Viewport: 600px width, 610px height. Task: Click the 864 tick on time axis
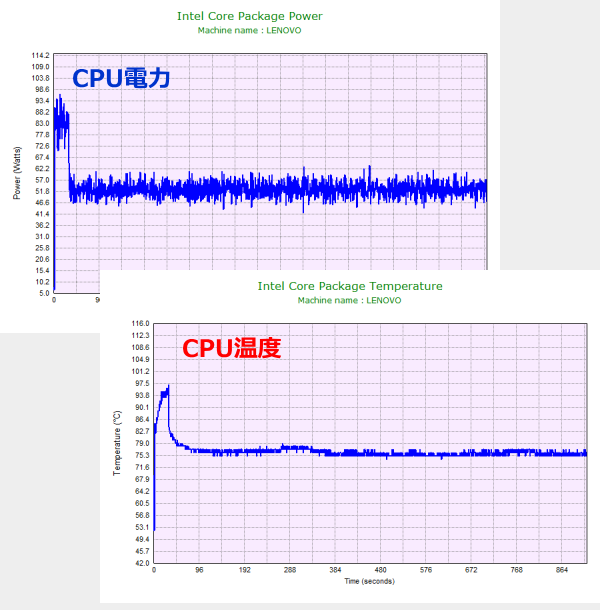pos(562,570)
